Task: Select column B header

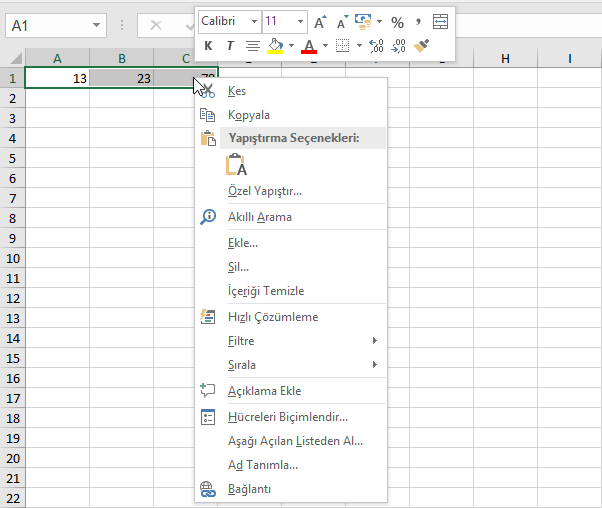Action: pos(122,58)
